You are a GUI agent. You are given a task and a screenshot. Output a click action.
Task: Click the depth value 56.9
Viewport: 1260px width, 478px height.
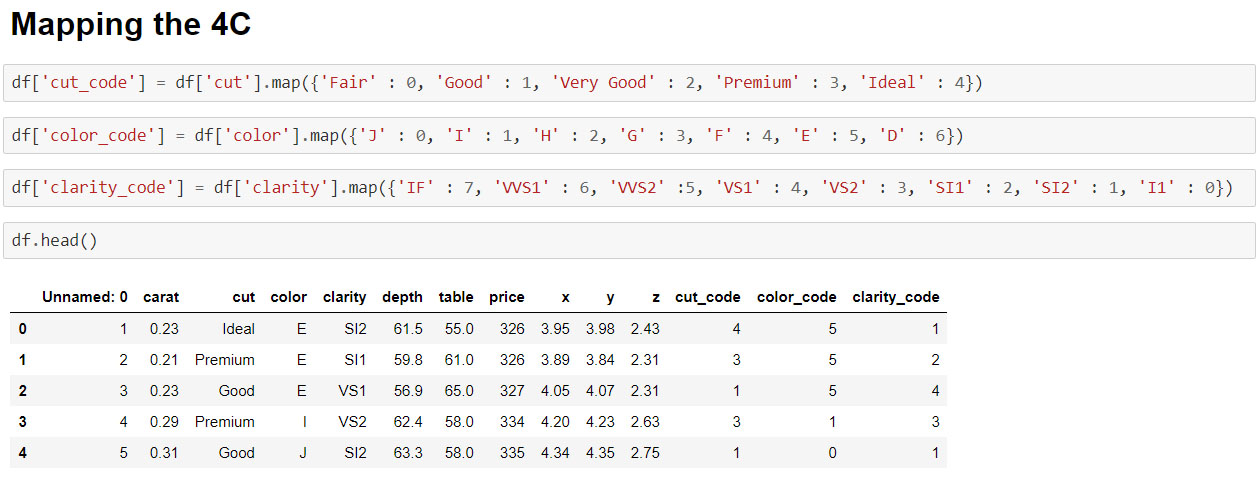click(408, 391)
